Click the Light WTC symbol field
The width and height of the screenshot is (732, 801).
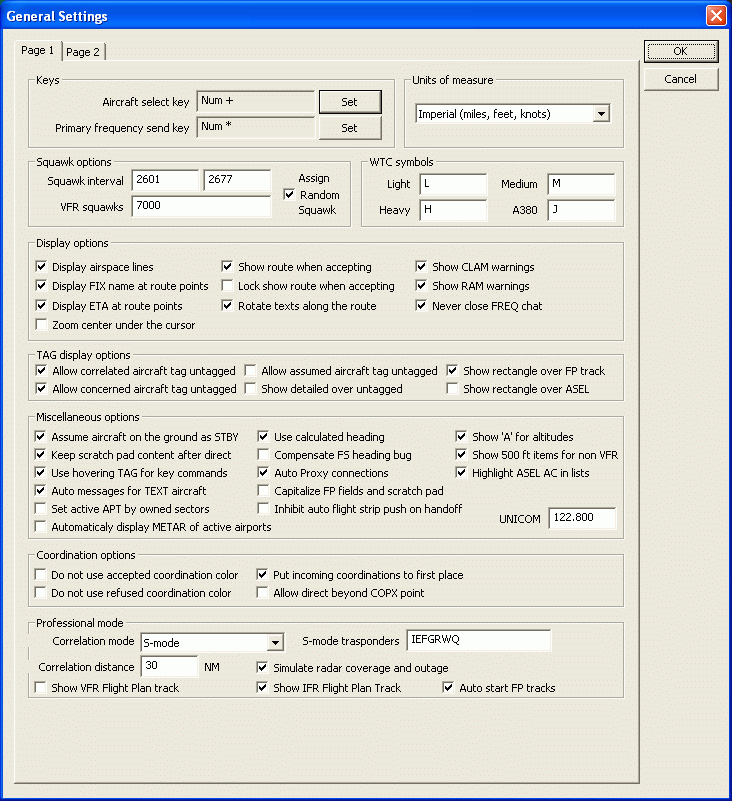coord(453,184)
